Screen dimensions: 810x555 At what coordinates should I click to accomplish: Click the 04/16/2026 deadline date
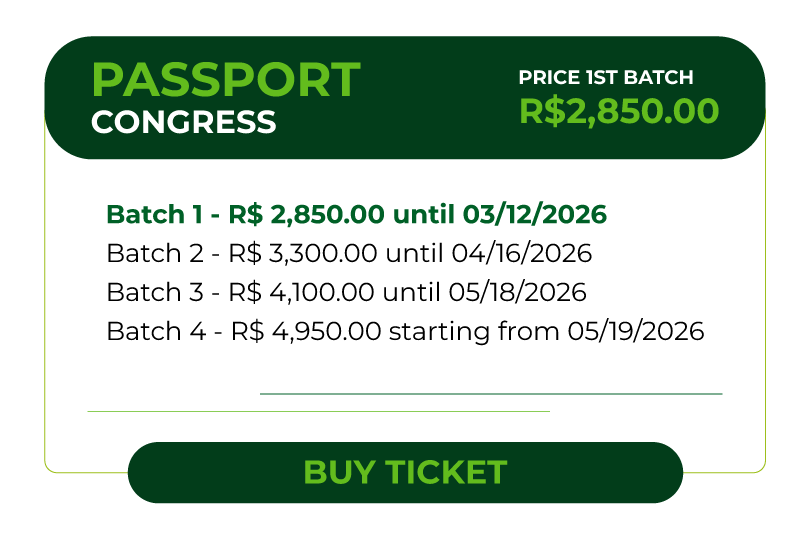[520, 253]
